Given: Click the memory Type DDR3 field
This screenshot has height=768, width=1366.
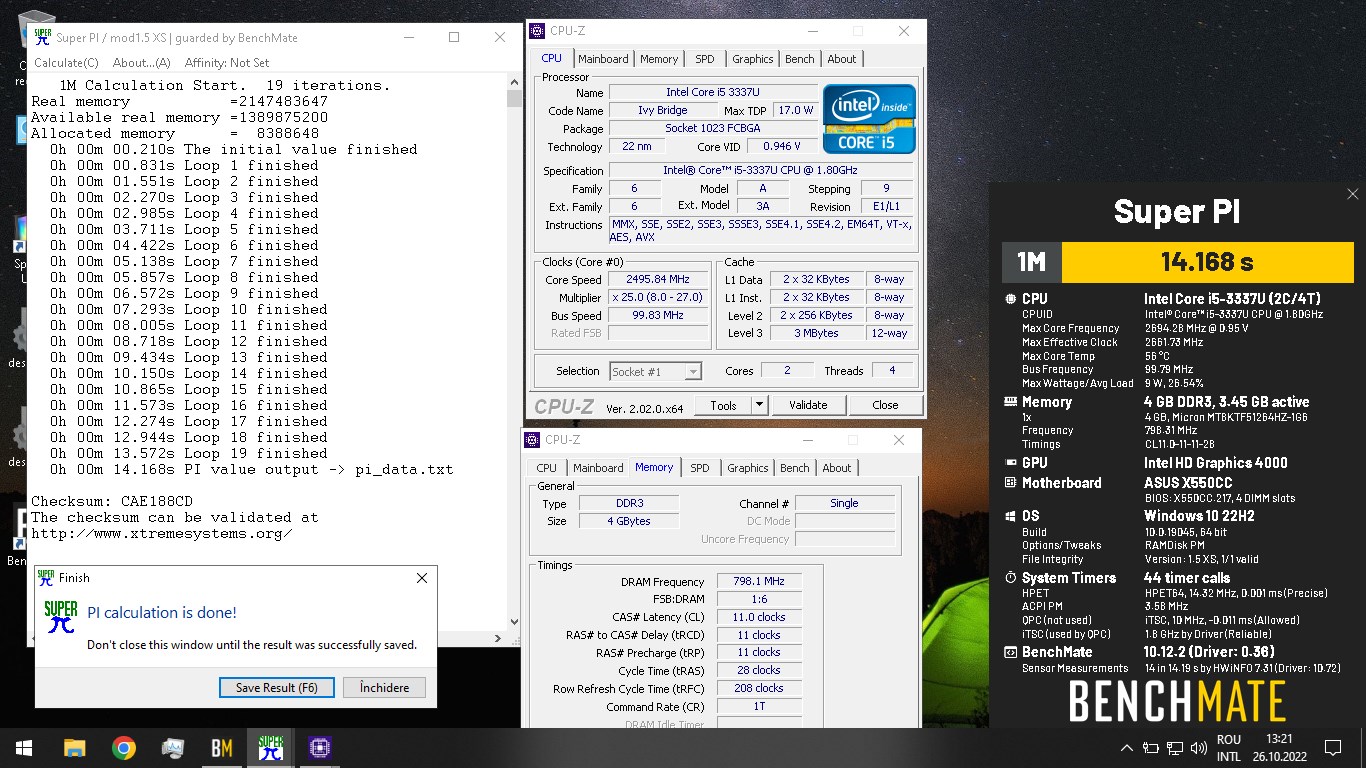Looking at the screenshot, I should click(629, 503).
